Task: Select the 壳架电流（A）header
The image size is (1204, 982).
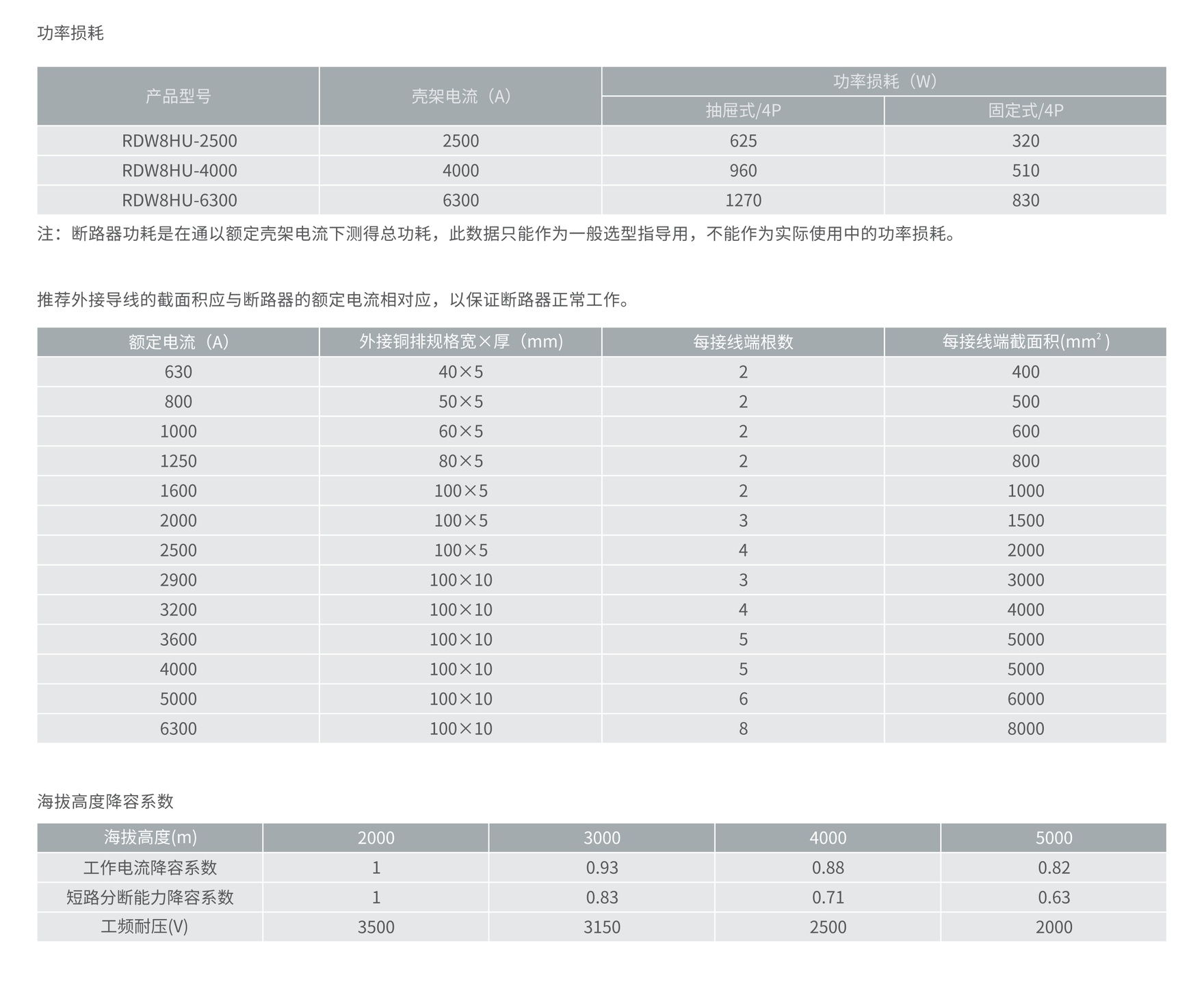Action: click(x=460, y=96)
